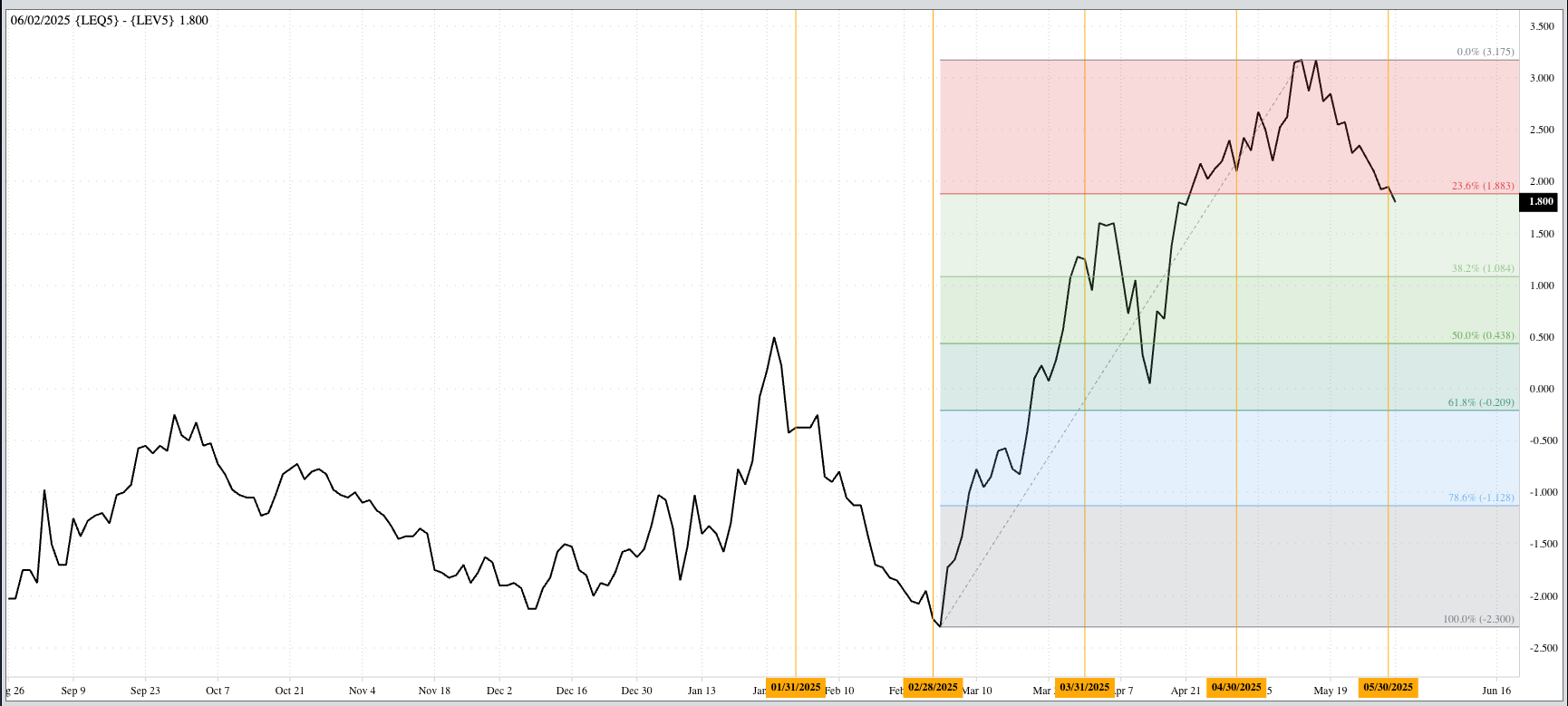Screen dimensions: 1568x706
Task: Click the blue shaded retracement band
Action: tap(1178, 458)
